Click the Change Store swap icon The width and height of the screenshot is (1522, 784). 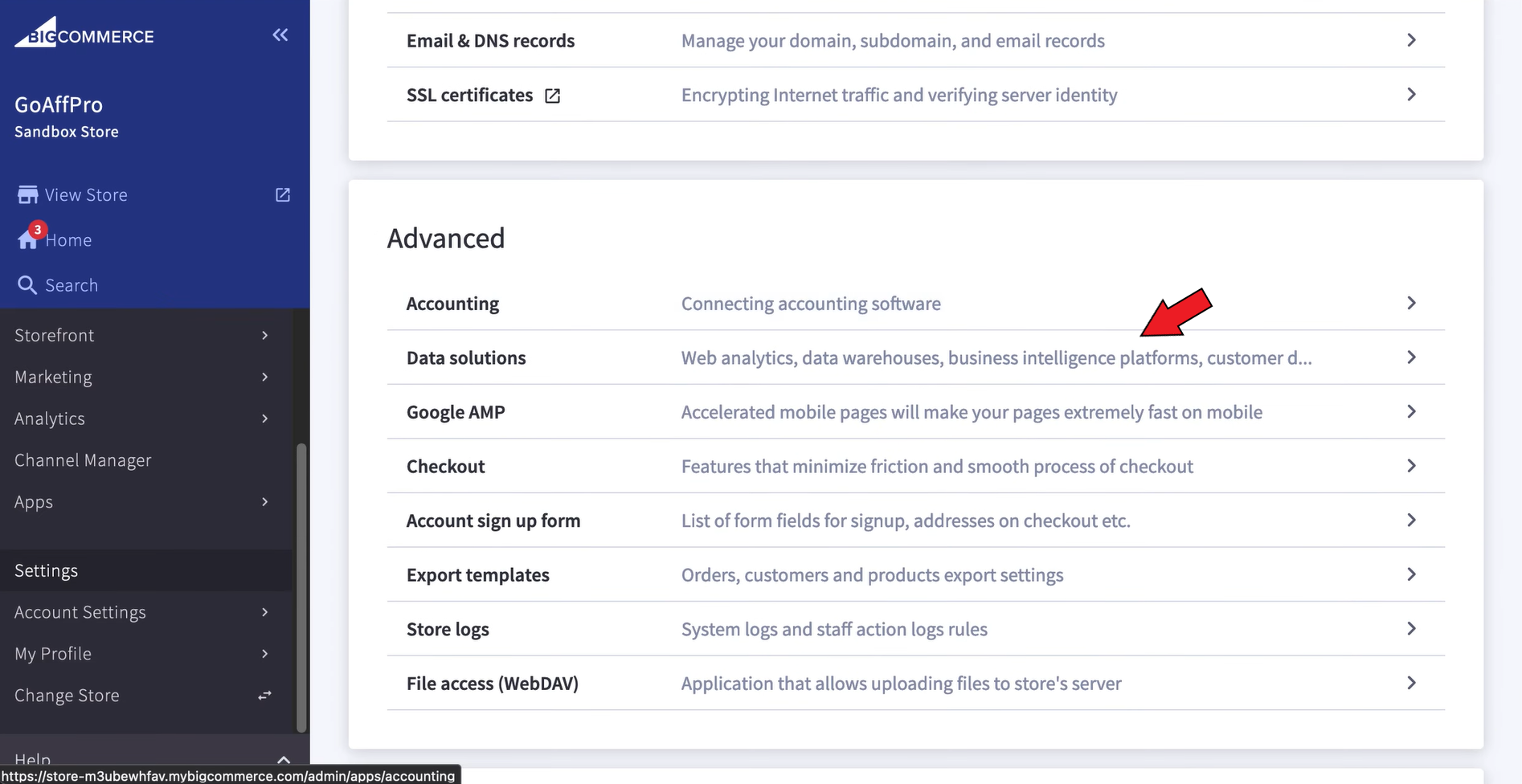(264, 696)
